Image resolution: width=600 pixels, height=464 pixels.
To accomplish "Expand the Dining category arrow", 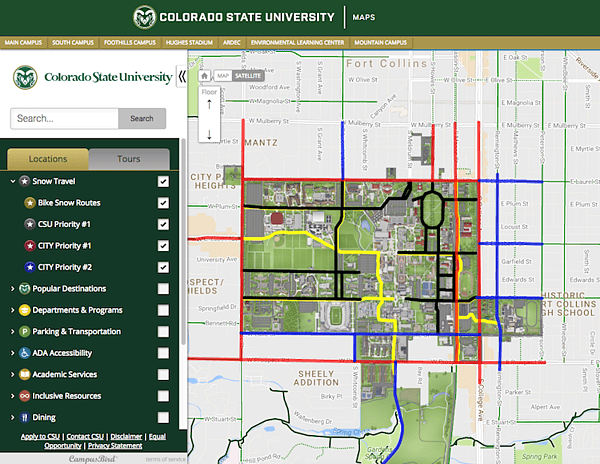I will tap(13, 417).
